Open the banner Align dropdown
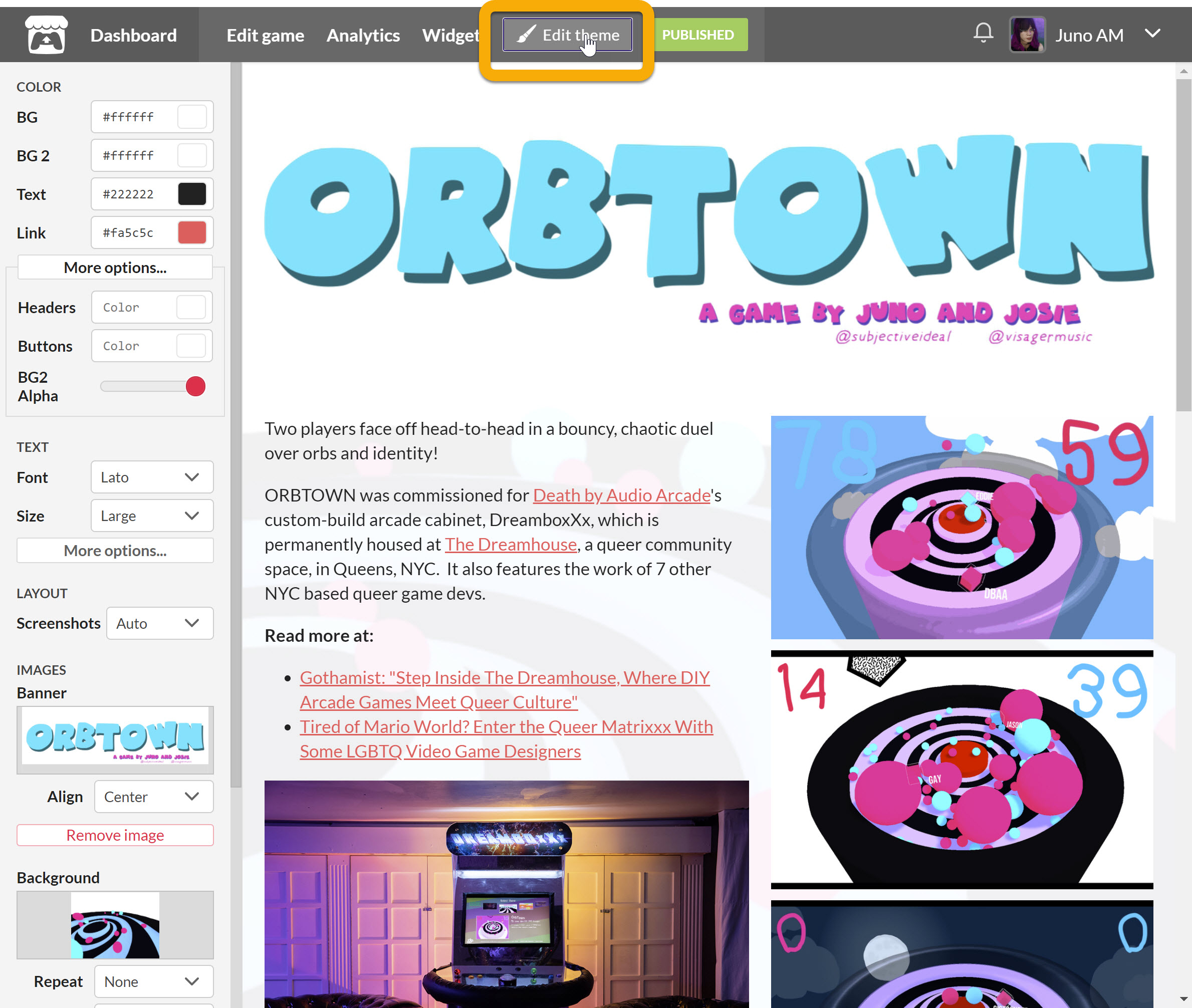Image resolution: width=1192 pixels, height=1008 pixels. click(x=154, y=796)
